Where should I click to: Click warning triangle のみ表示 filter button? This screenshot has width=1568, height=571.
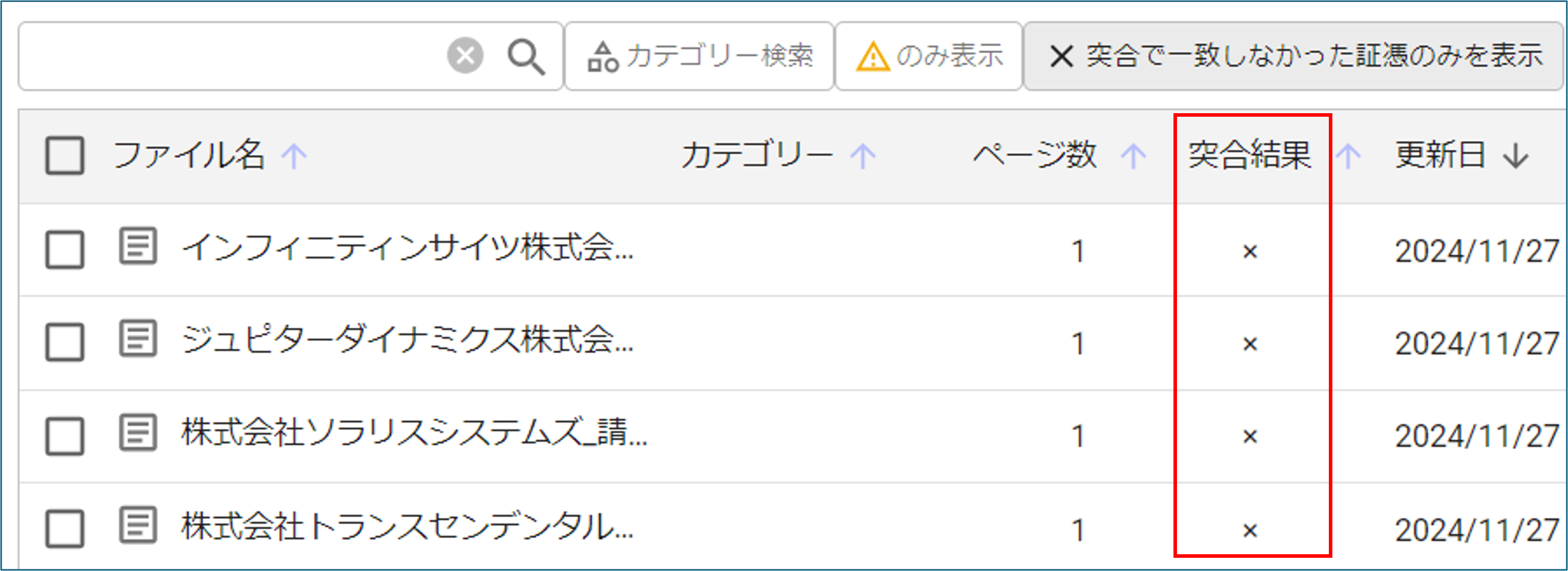(x=928, y=57)
